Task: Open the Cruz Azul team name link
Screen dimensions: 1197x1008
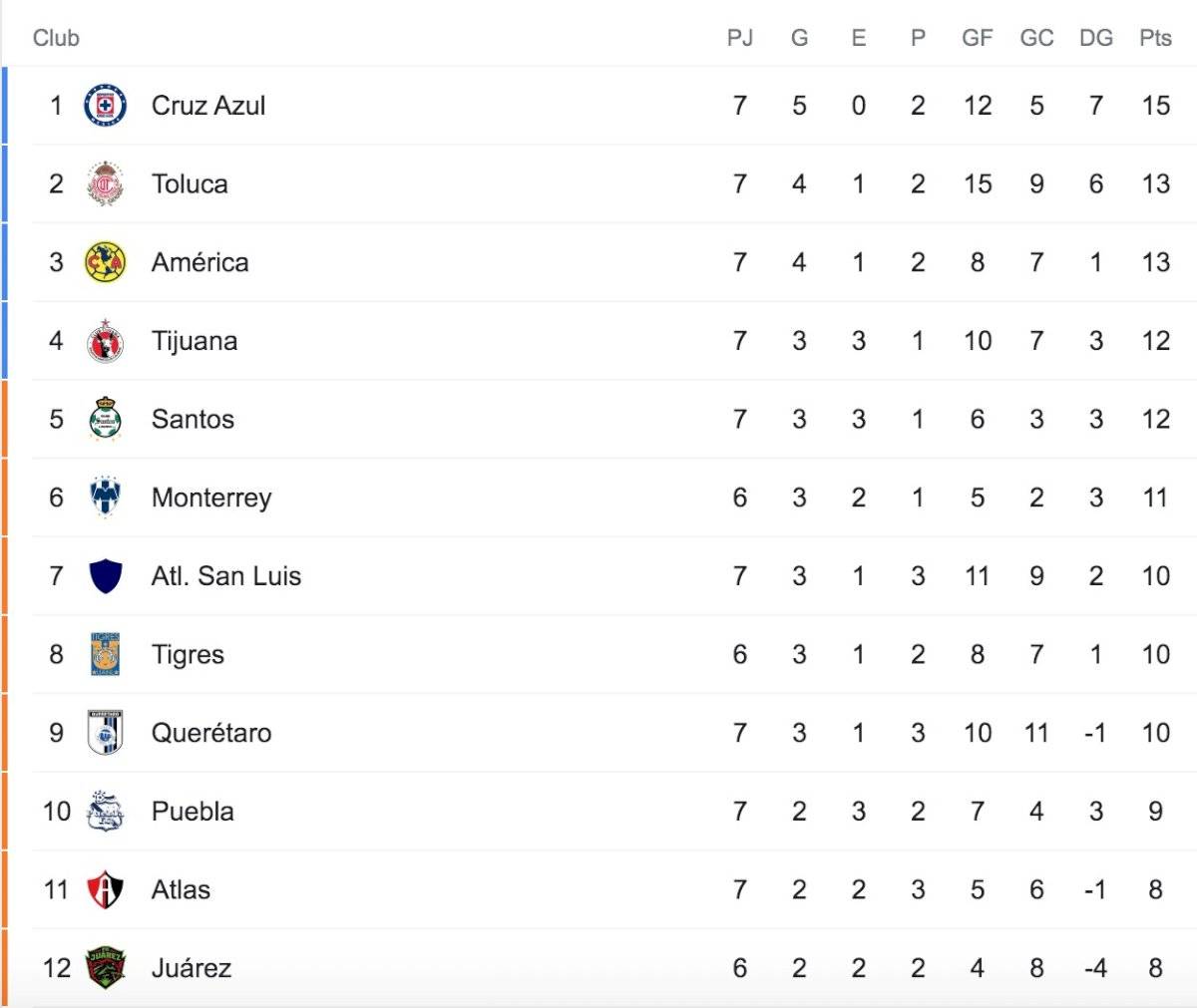Action: click(x=208, y=106)
